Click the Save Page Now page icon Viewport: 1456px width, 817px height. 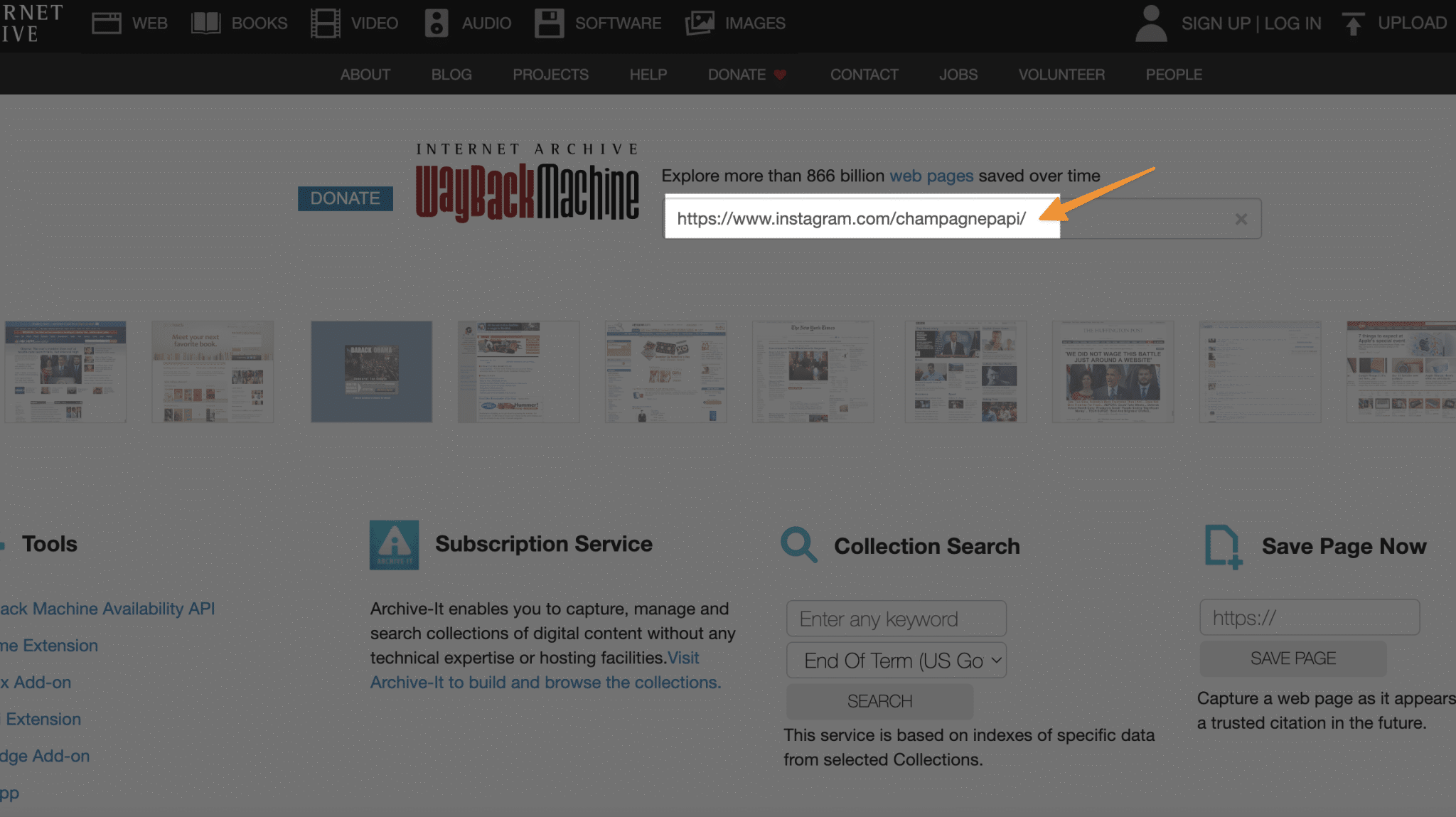pyautogui.click(x=1221, y=545)
